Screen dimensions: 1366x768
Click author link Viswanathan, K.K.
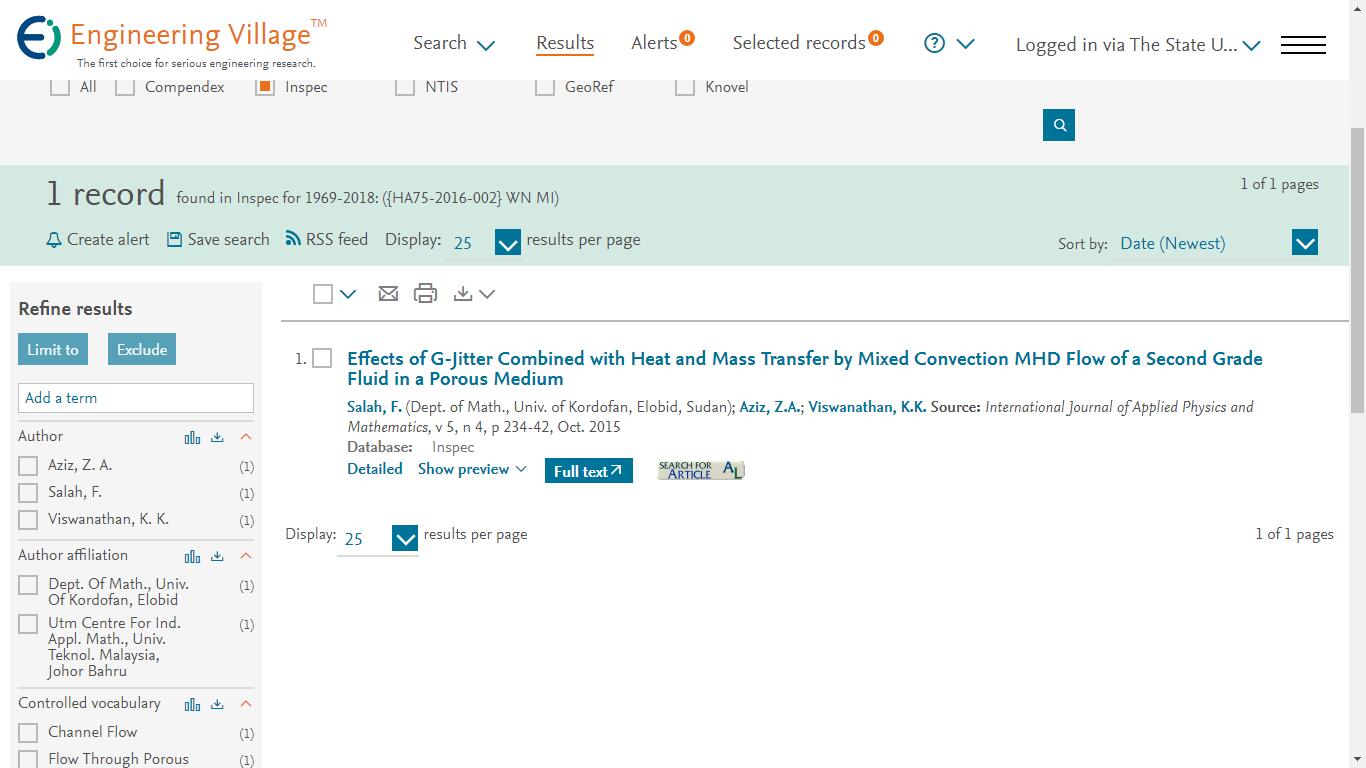coord(867,407)
